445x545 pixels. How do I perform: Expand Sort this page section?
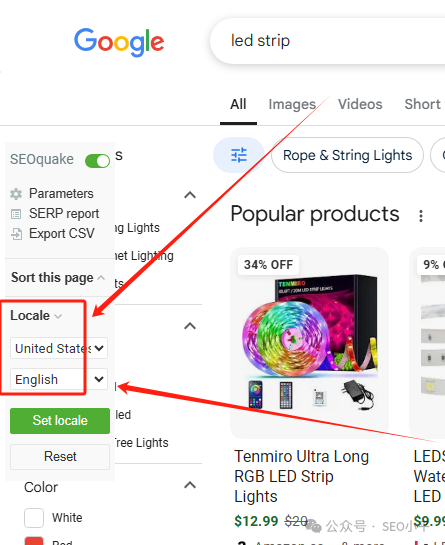point(58,277)
